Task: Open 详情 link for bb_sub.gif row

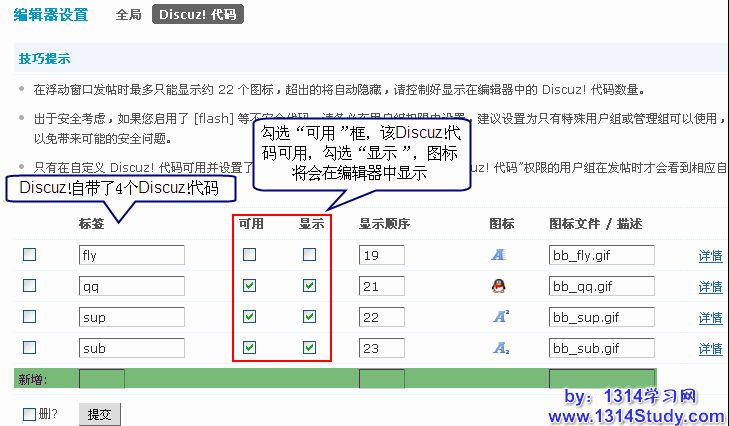Action: point(710,349)
